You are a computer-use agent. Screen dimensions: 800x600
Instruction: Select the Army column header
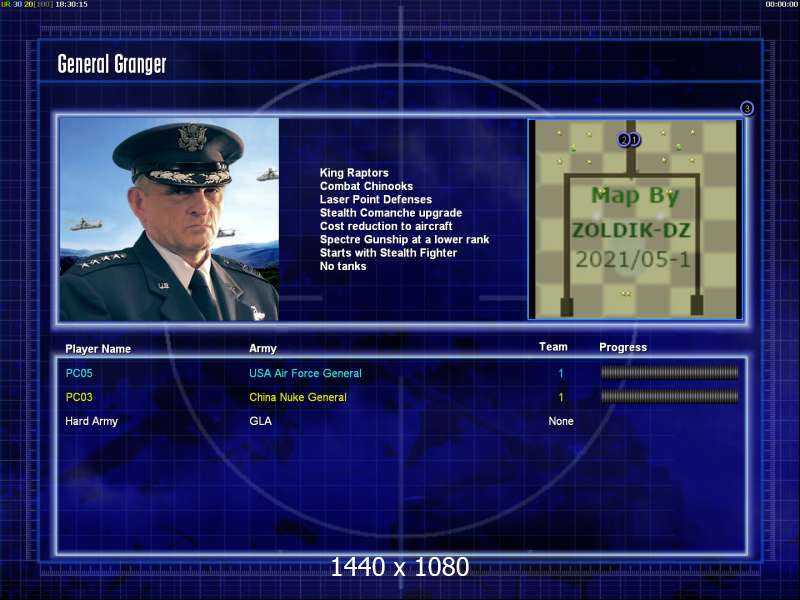[263, 348]
